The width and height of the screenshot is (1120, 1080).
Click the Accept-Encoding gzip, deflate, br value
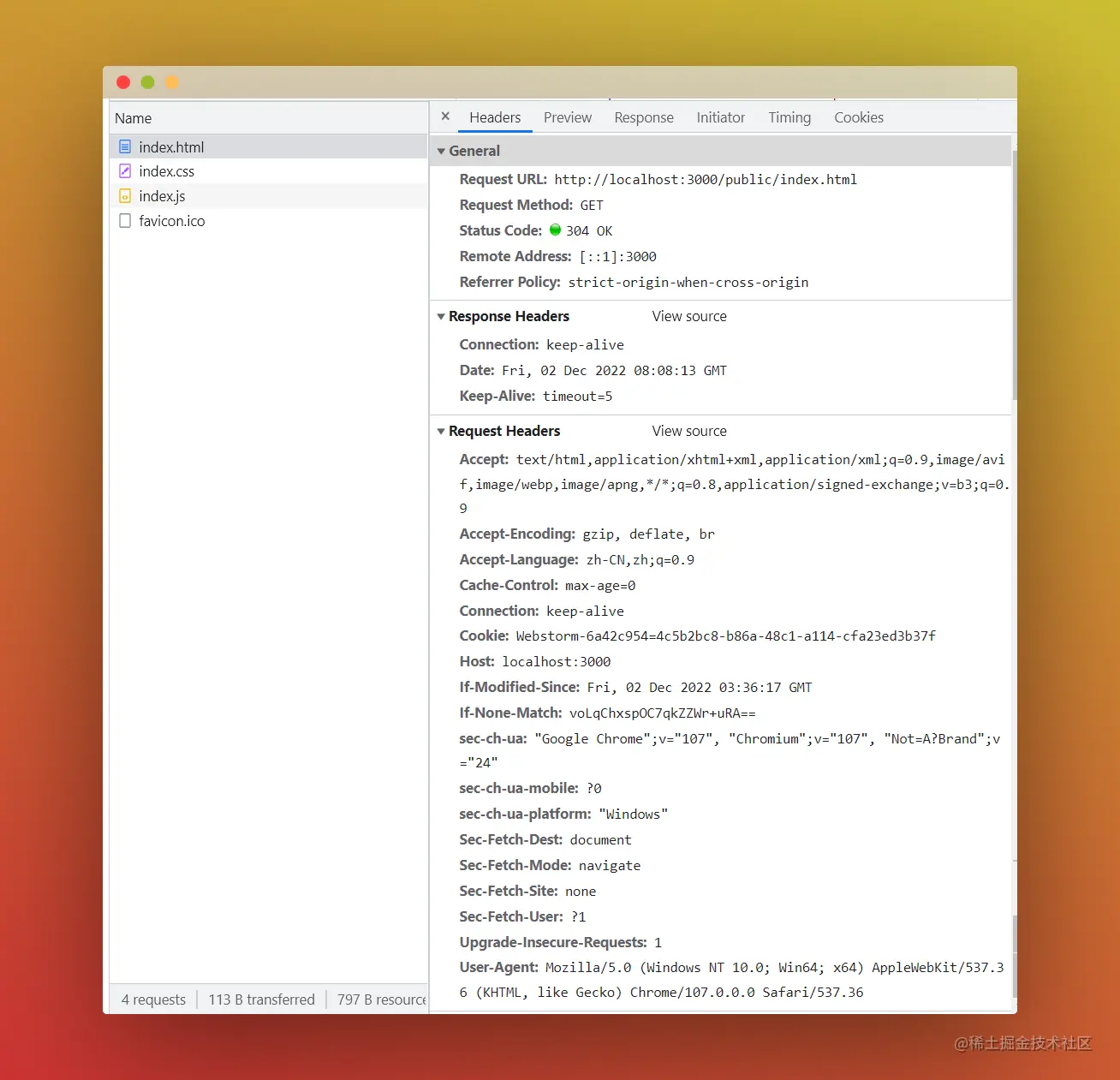649,534
